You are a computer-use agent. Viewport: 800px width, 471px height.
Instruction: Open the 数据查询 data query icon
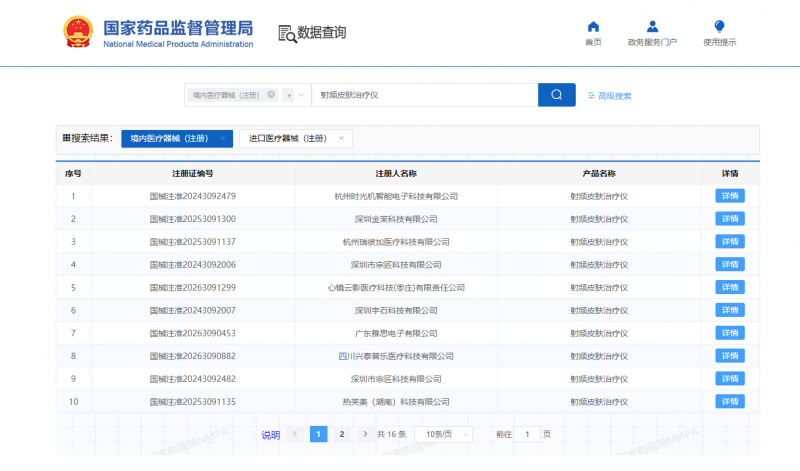(288, 34)
